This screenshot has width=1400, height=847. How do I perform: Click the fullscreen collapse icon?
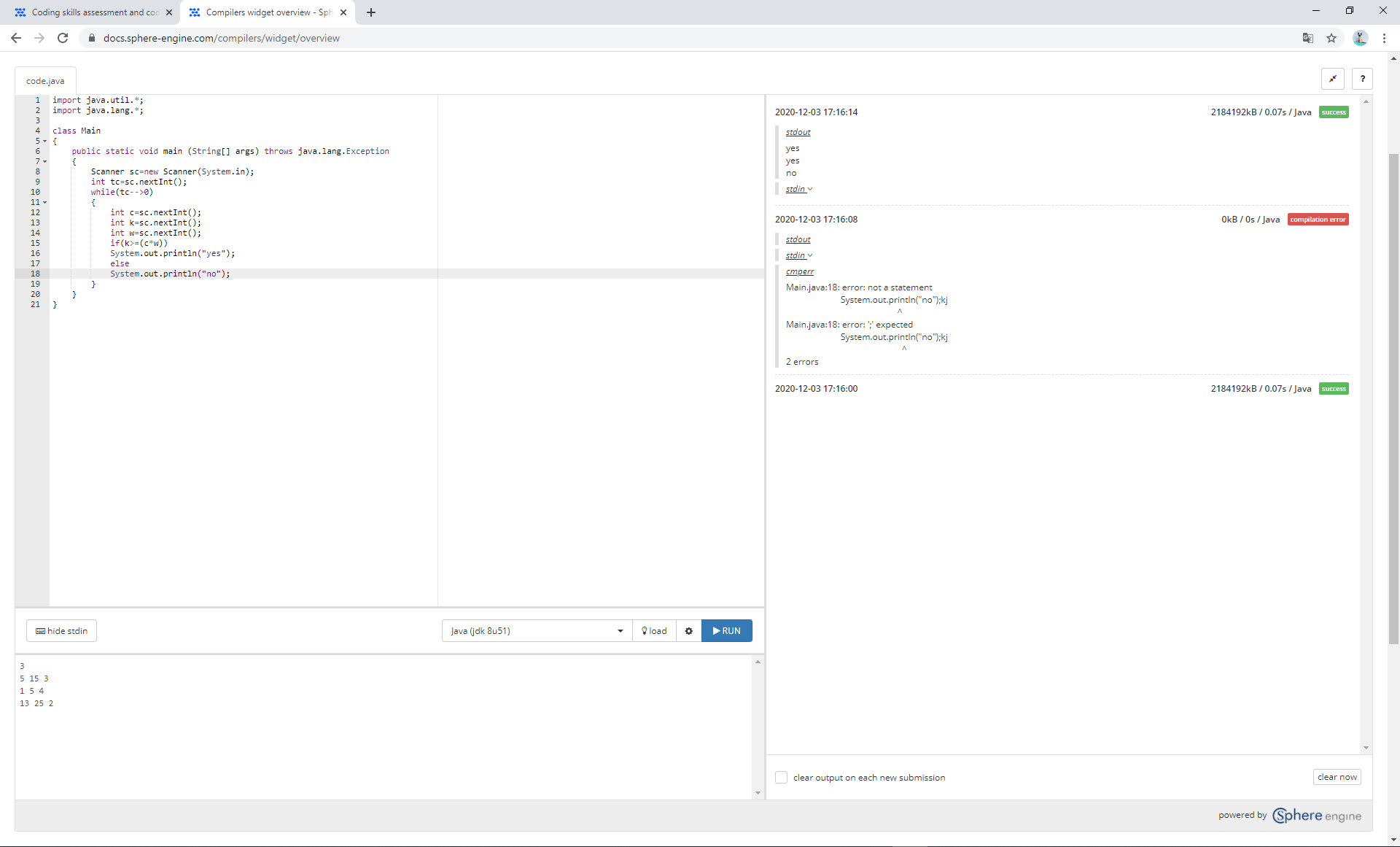click(x=1332, y=79)
